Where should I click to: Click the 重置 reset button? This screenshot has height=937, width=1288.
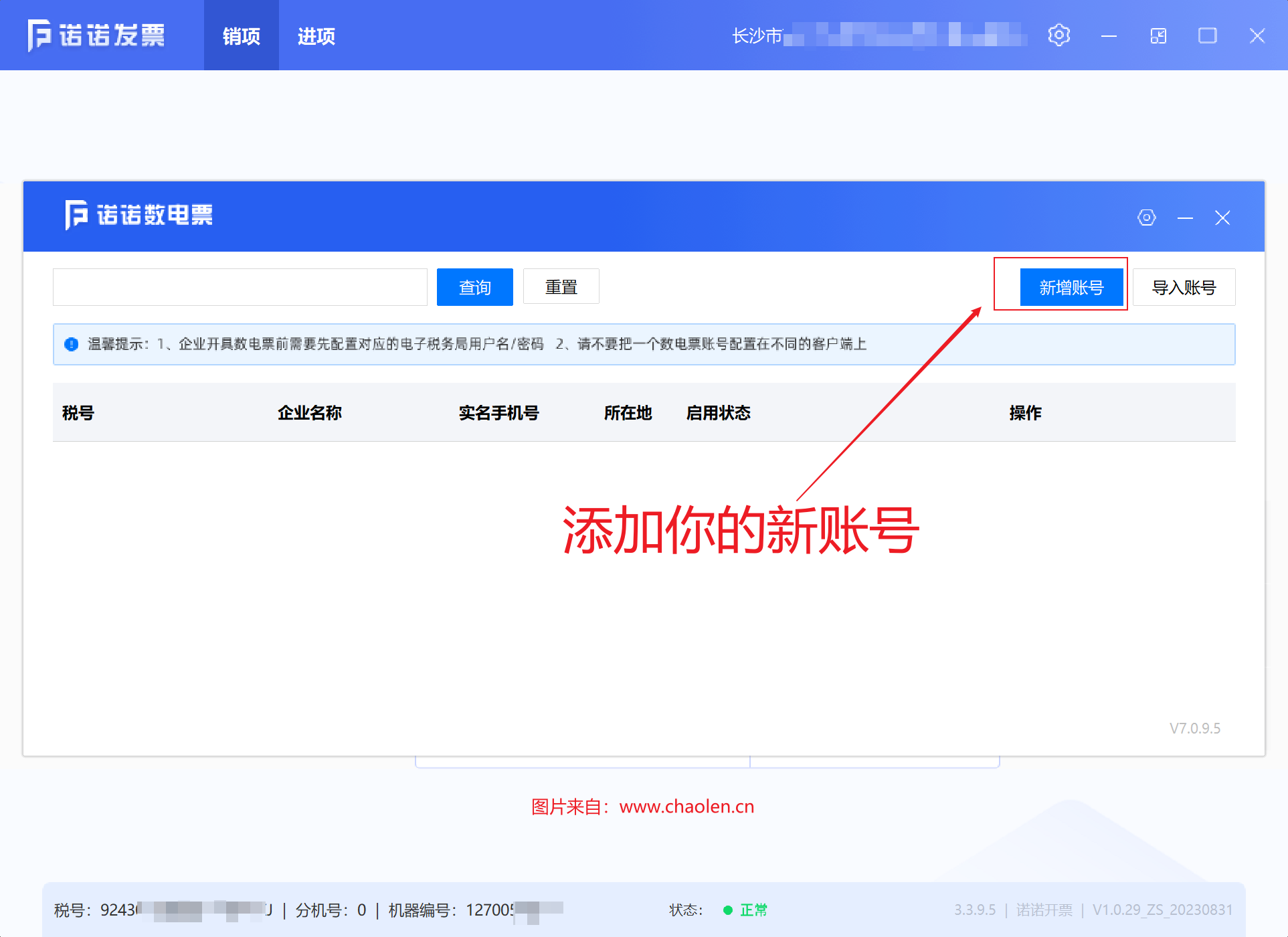pyautogui.click(x=561, y=287)
